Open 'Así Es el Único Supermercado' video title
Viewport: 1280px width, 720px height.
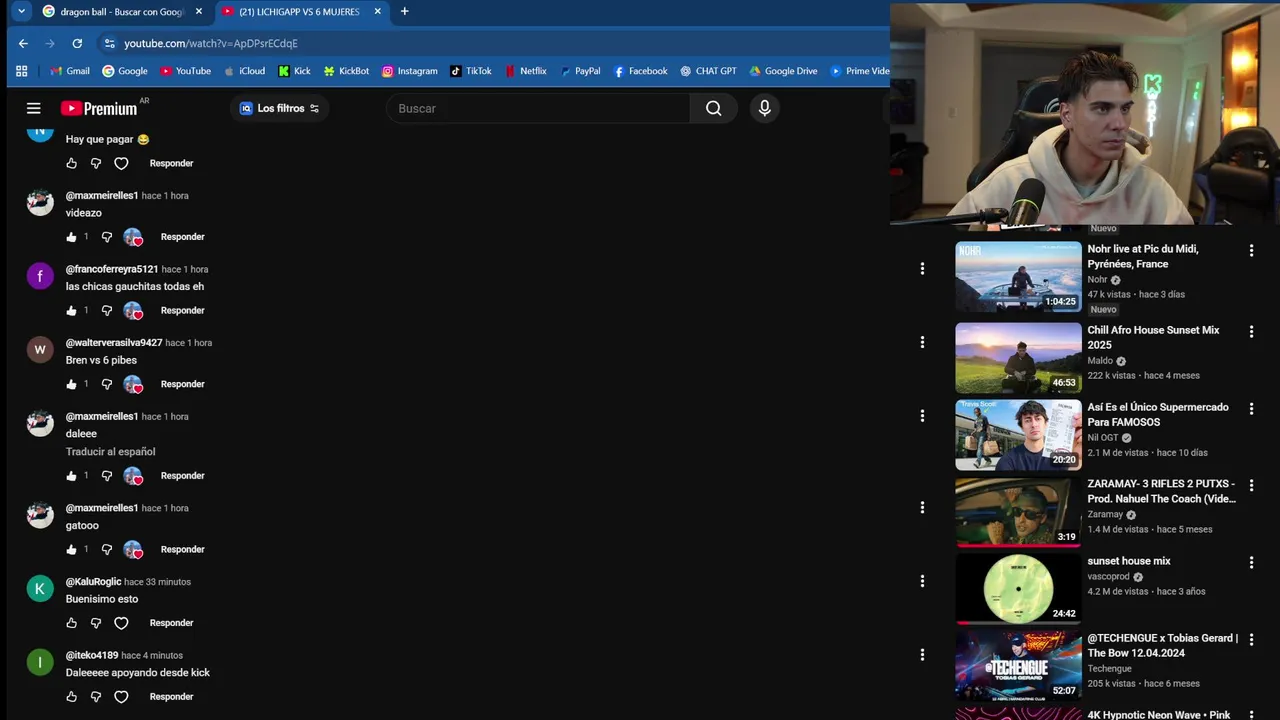coord(1158,415)
